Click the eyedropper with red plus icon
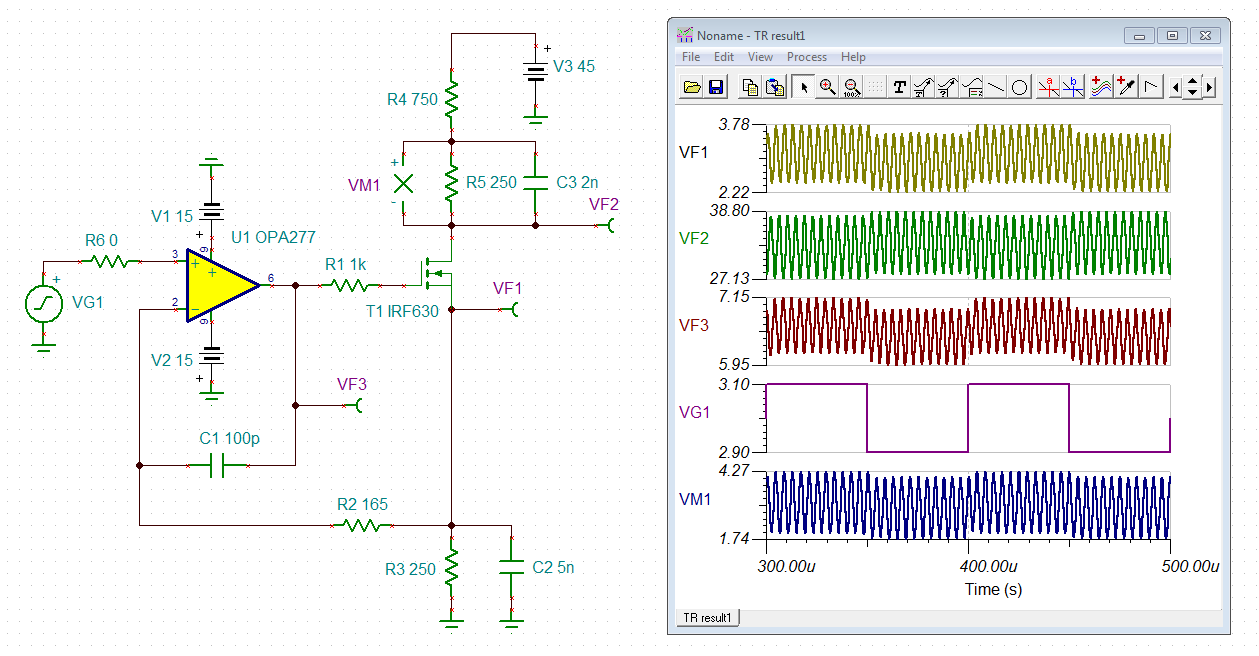1259x656 pixels. click(1126, 88)
